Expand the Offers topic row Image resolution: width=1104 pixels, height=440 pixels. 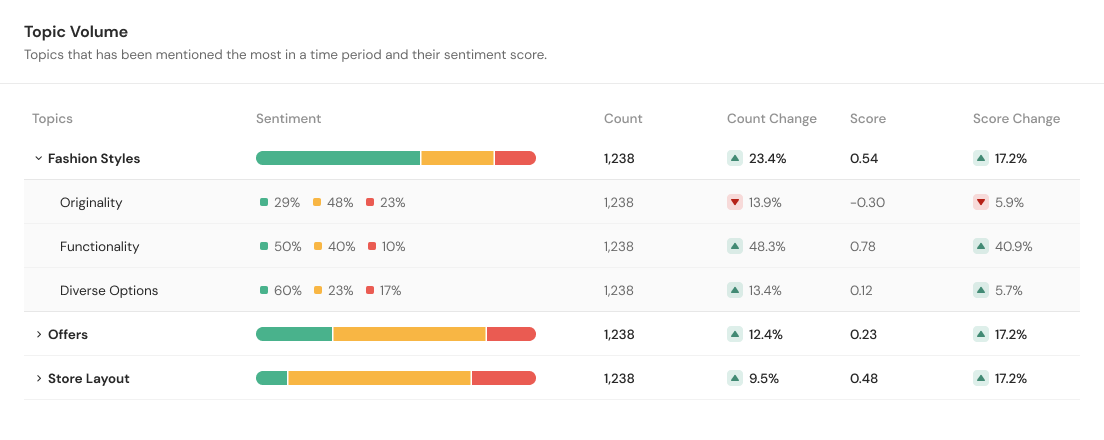point(38,334)
